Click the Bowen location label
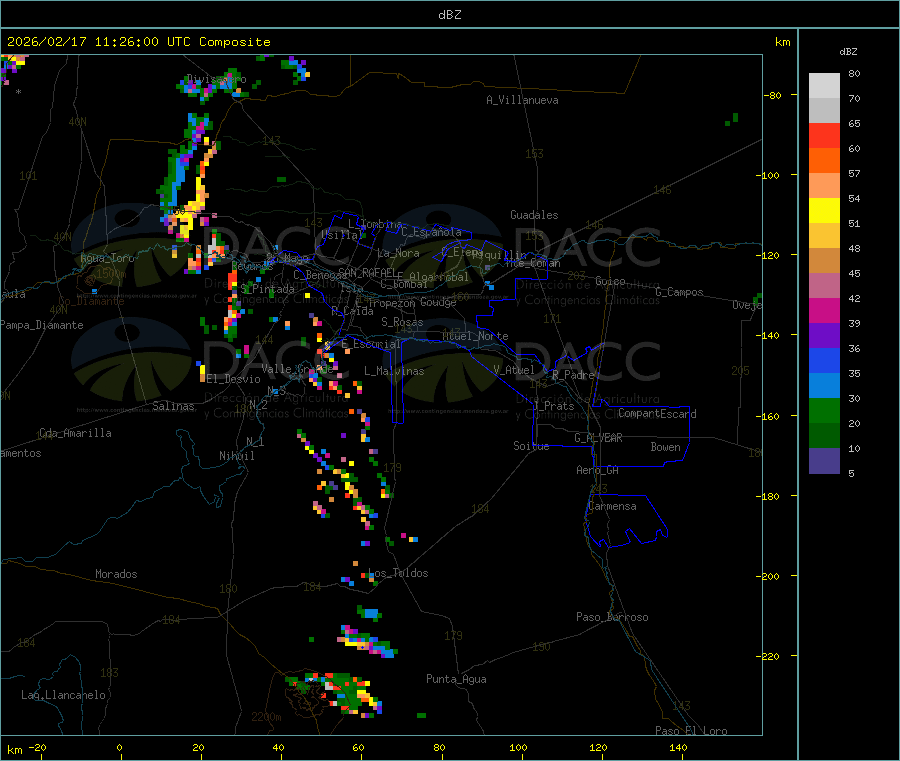 pyautogui.click(x=665, y=447)
